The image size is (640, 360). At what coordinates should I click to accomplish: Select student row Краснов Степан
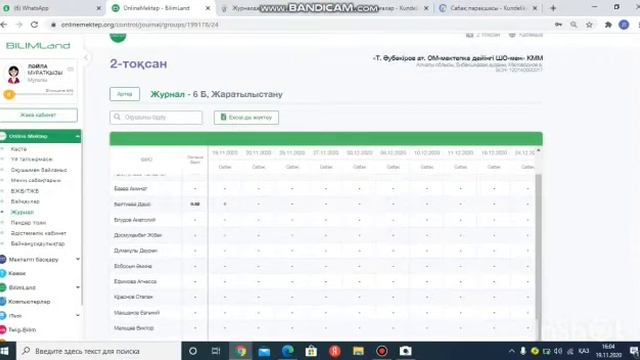pos(133,297)
